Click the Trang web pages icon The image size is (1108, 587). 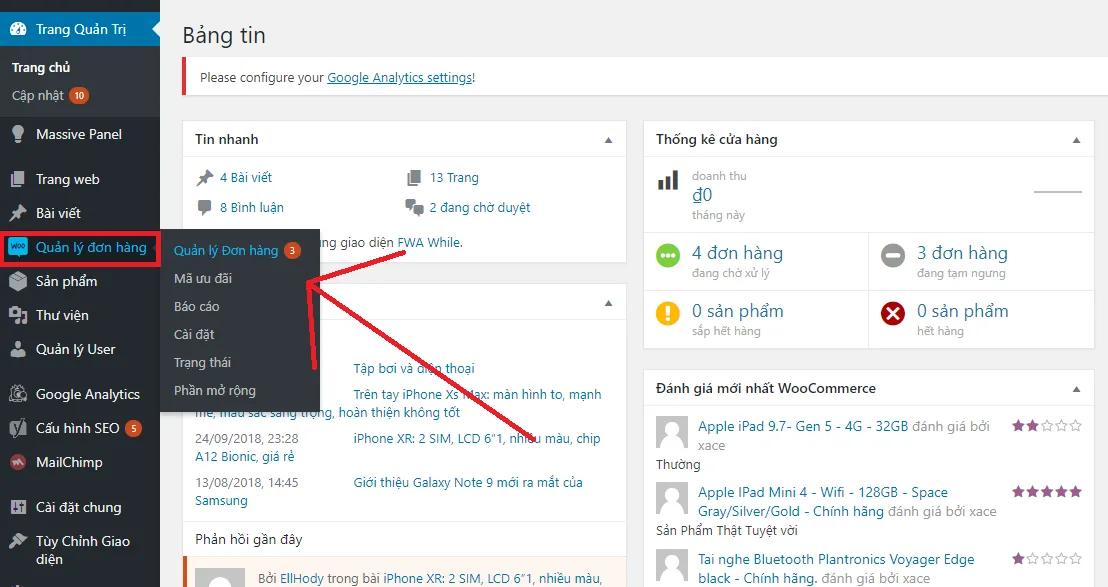(x=18, y=179)
